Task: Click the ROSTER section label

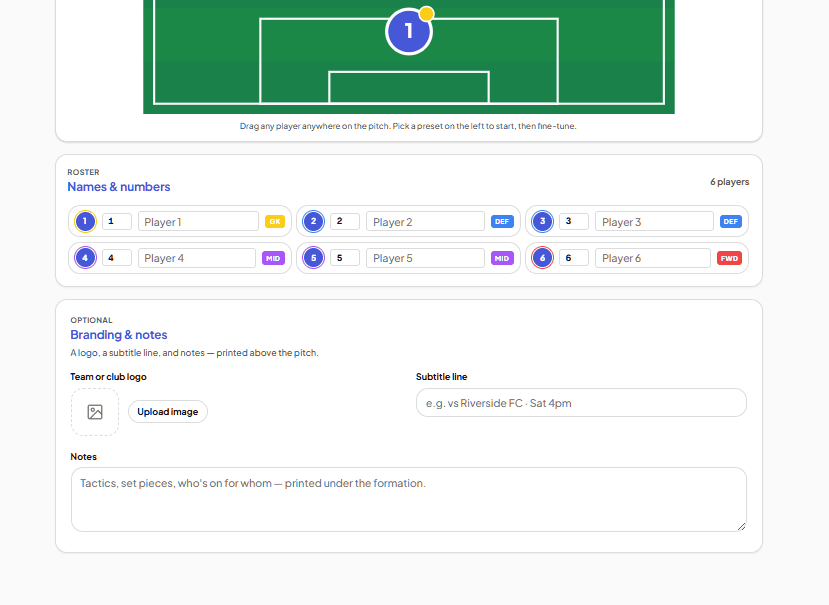Action: [84, 172]
